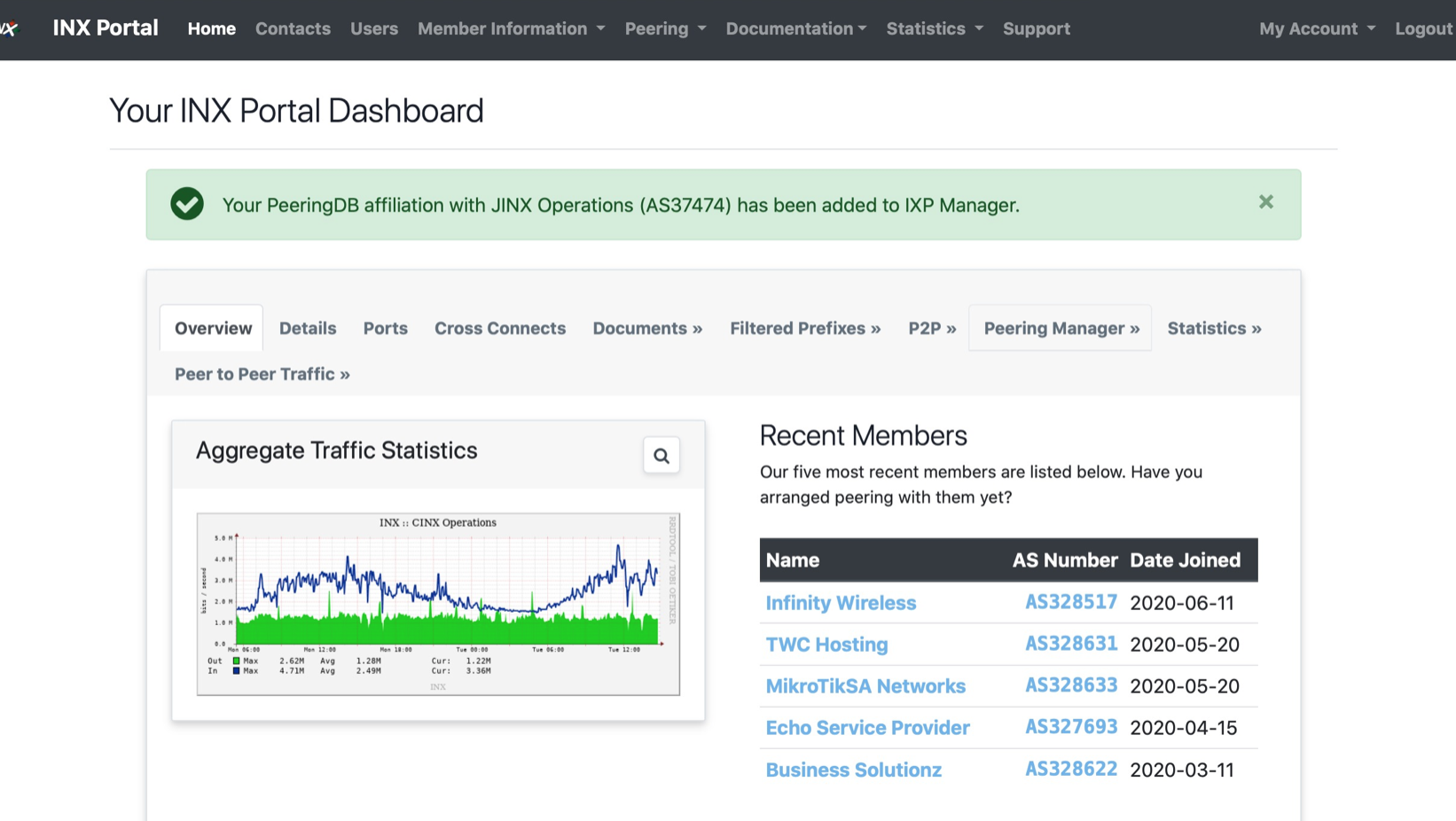The width and height of the screenshot is (1456, 821).
Task: Open the Statistics navbar dropdown
Action: click(935, 28)
